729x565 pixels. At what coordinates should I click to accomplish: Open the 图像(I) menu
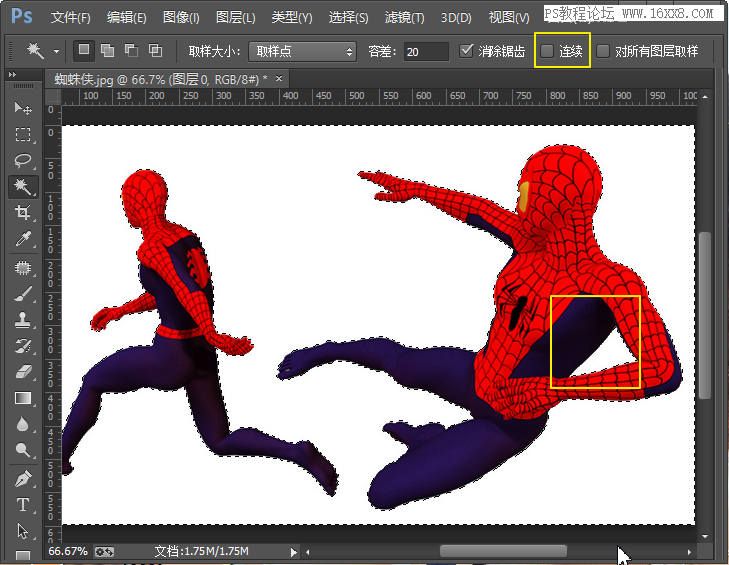(x=181, y=18)
